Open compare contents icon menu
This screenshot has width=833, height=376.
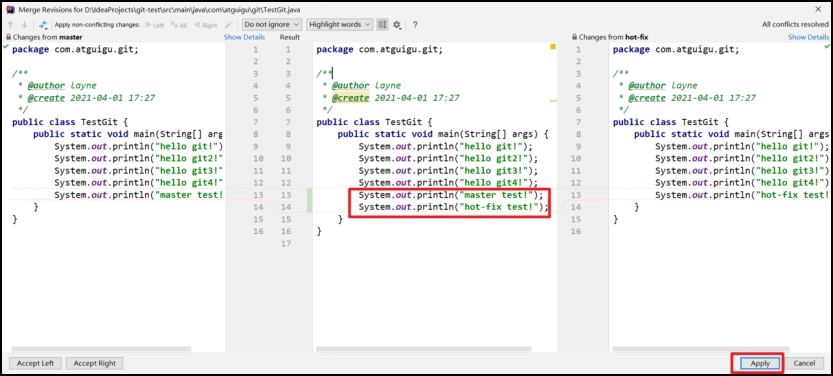[x=44, y=25]
